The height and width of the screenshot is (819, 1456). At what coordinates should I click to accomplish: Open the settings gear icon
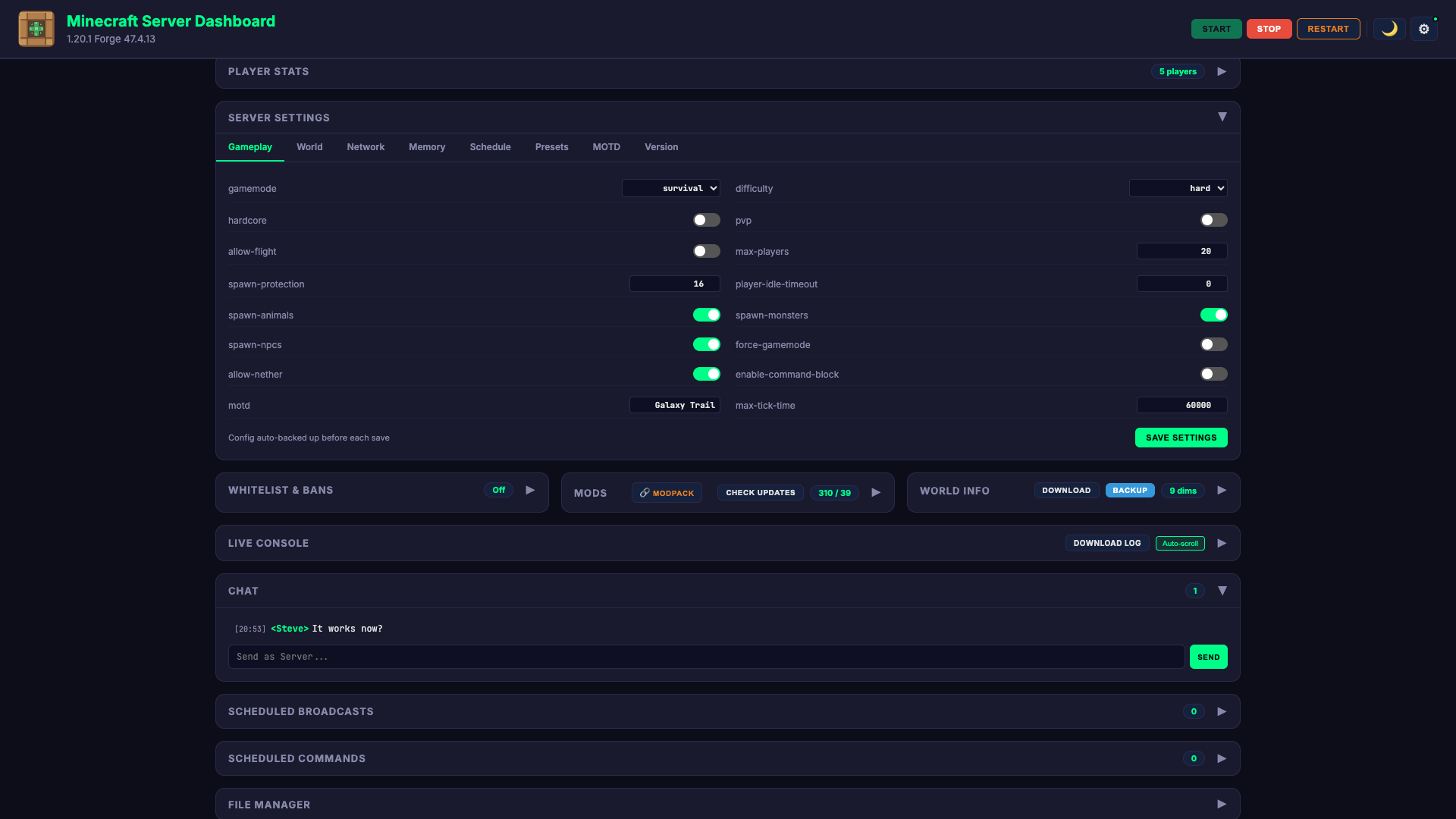pos(1424,29)
